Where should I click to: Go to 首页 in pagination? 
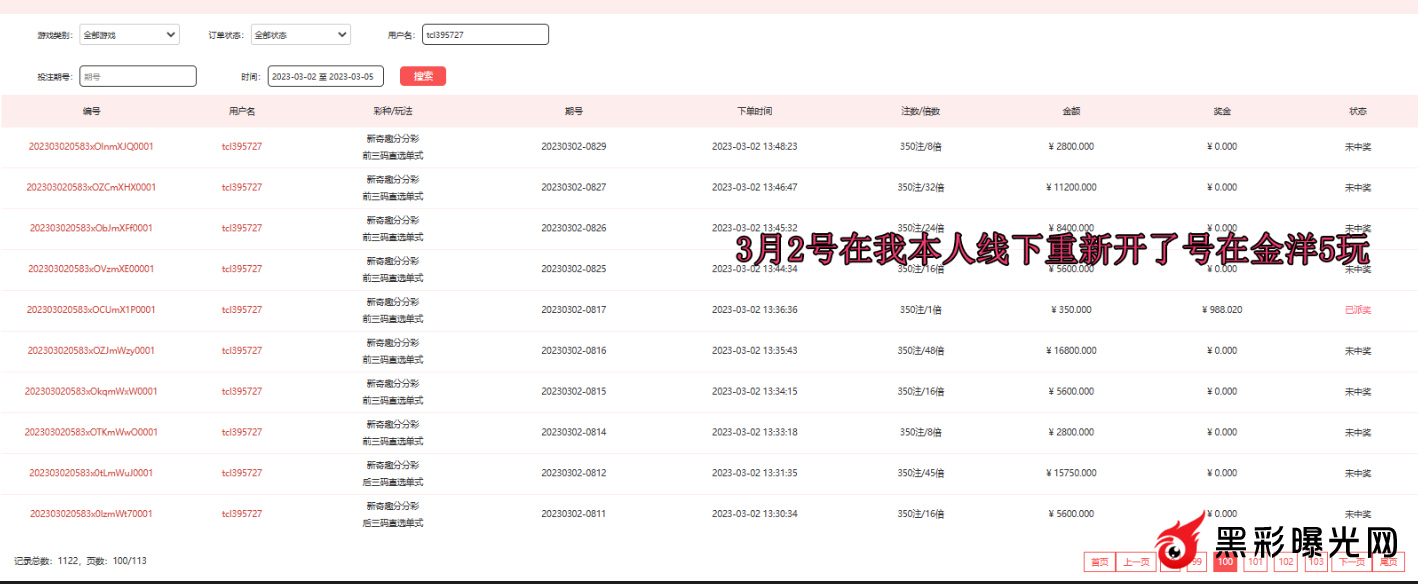(1099, 562)
